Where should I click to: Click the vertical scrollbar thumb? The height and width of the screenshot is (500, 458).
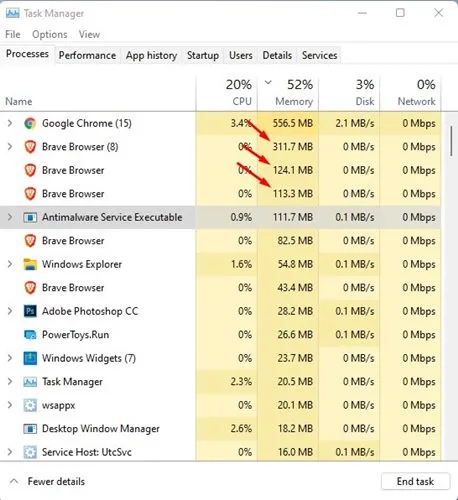coord(451,141)
